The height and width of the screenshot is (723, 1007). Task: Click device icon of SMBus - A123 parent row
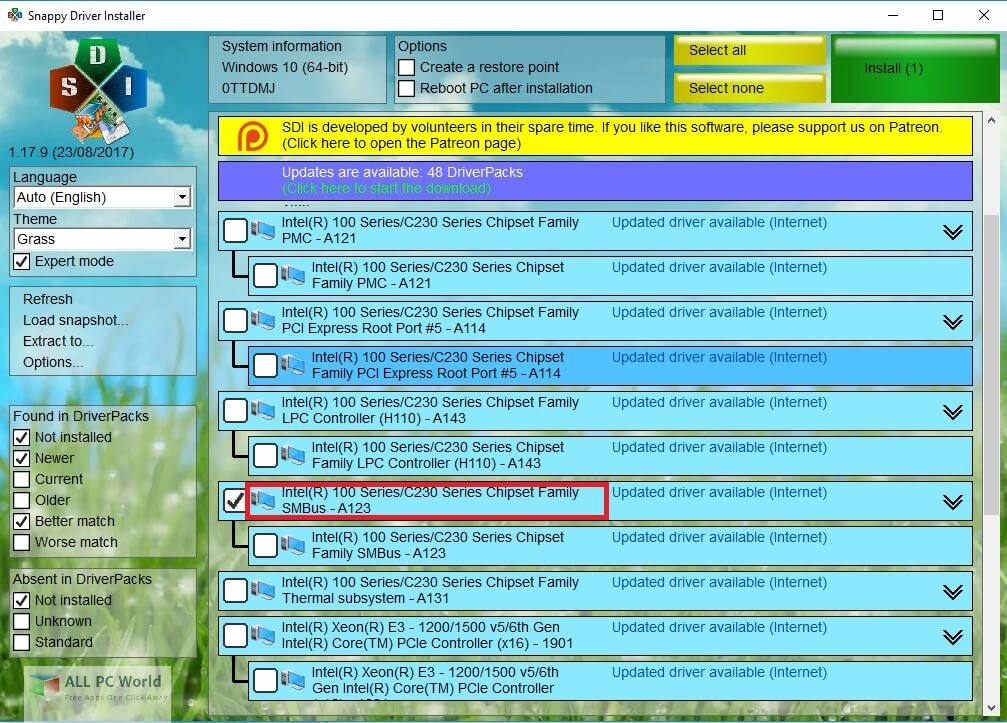263,500
